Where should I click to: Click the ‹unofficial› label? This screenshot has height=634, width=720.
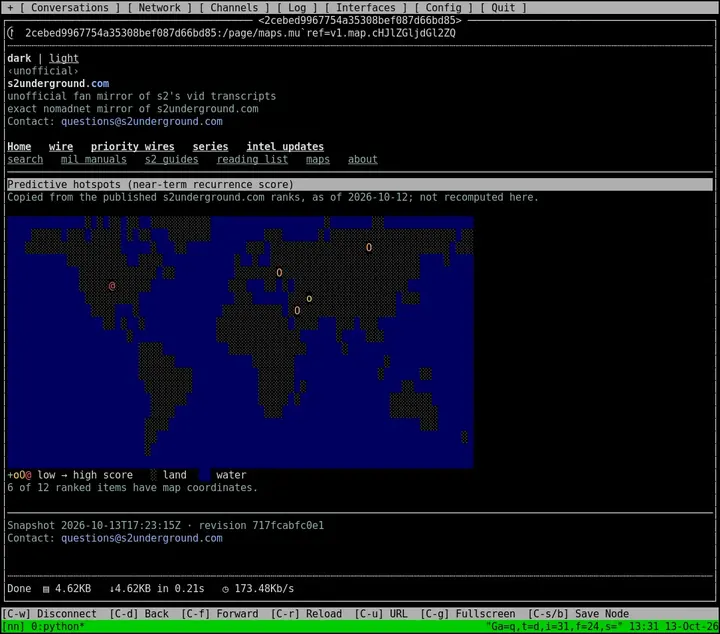[x=43, y=71]
